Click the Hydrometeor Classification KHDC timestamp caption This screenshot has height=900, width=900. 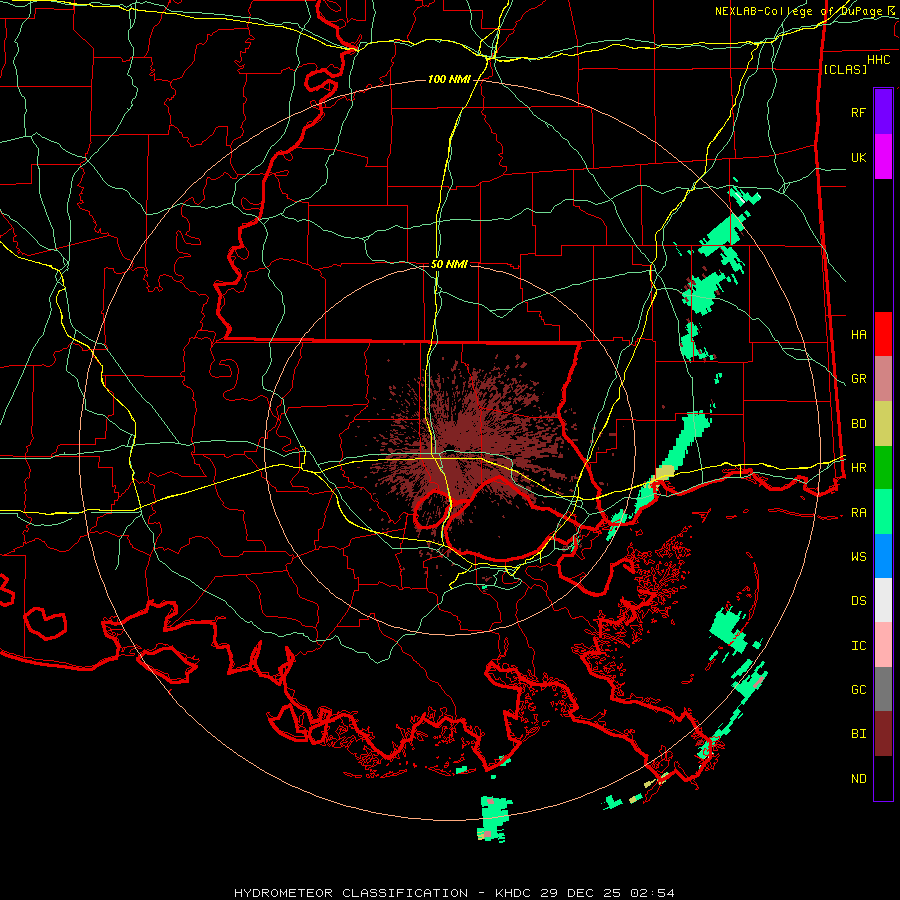[x=454, y=893]
